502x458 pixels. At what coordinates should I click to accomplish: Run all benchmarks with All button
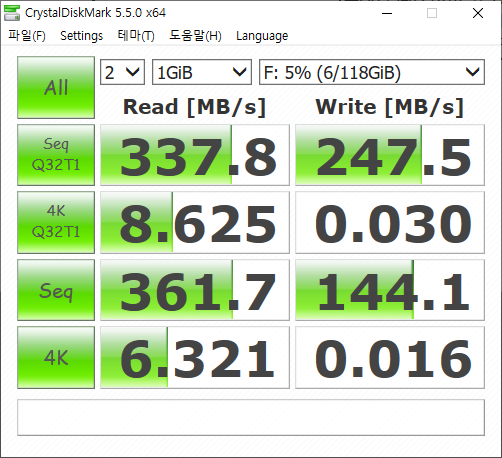tap(56, 87)
